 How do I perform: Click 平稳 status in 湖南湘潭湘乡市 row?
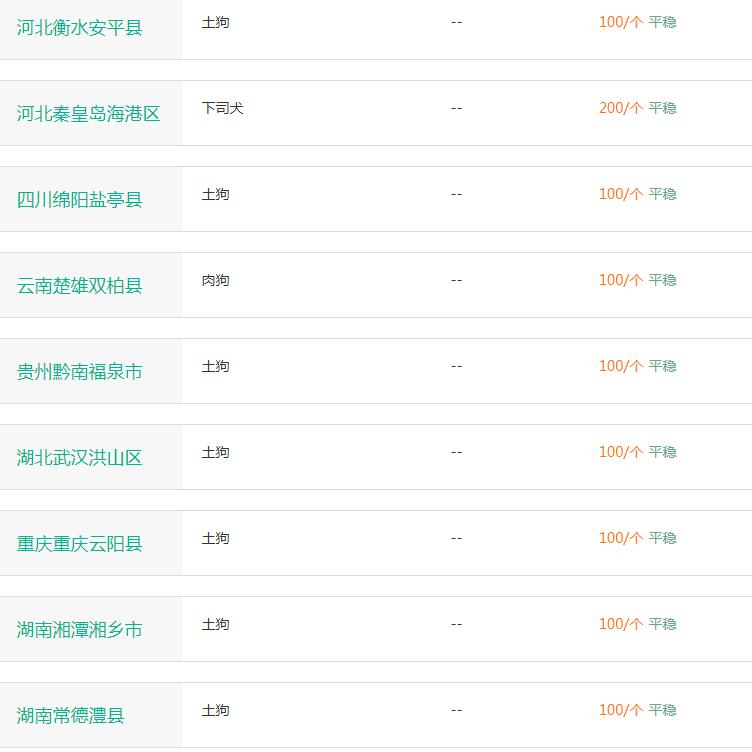click(x=662, y=623)
